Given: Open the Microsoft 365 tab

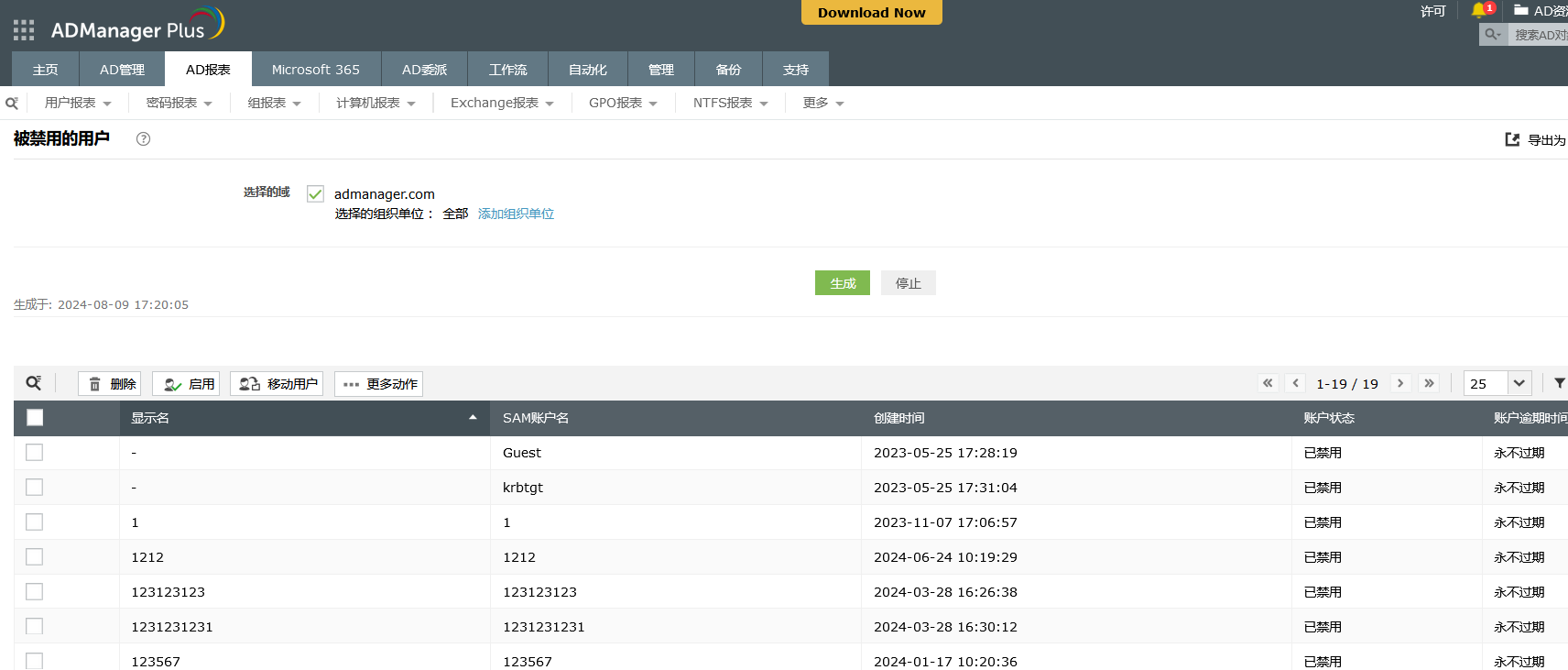Looking at the screenshot, I should [x=315, y=70].
